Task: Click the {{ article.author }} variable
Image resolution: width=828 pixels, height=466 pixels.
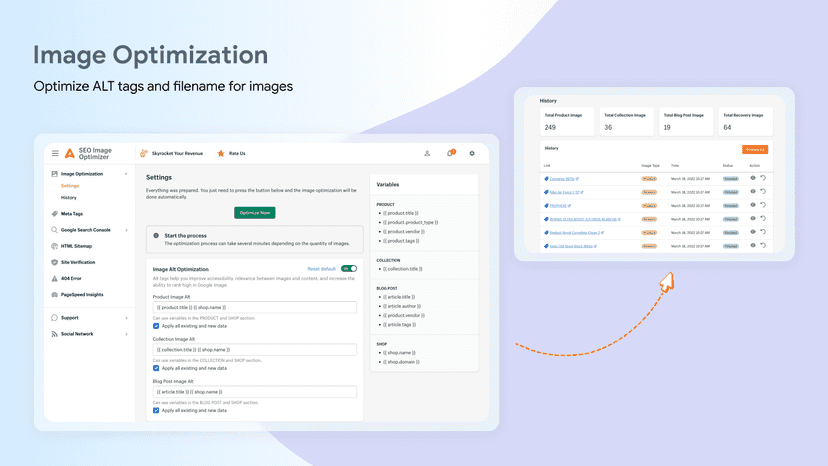Action: 402,306
